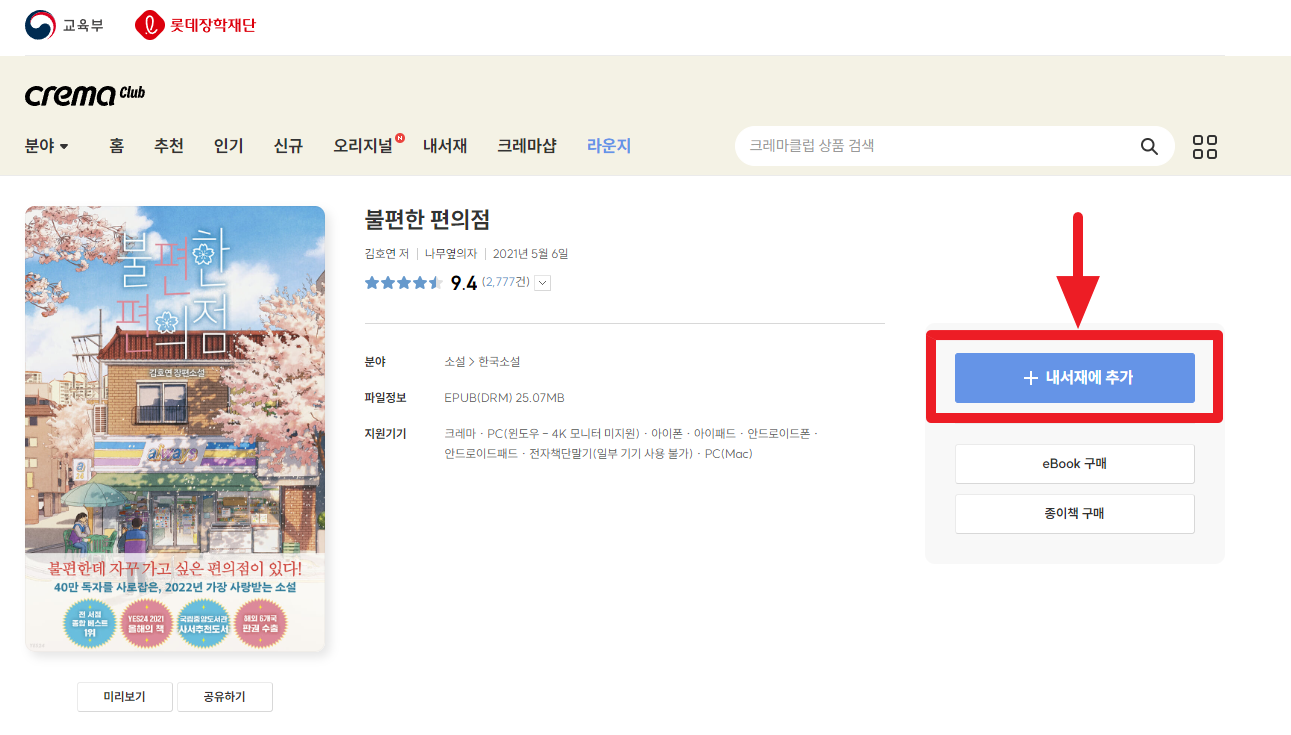
Task: Click the publication date 2021년 5월 6일
Action: tap(531, 254)
